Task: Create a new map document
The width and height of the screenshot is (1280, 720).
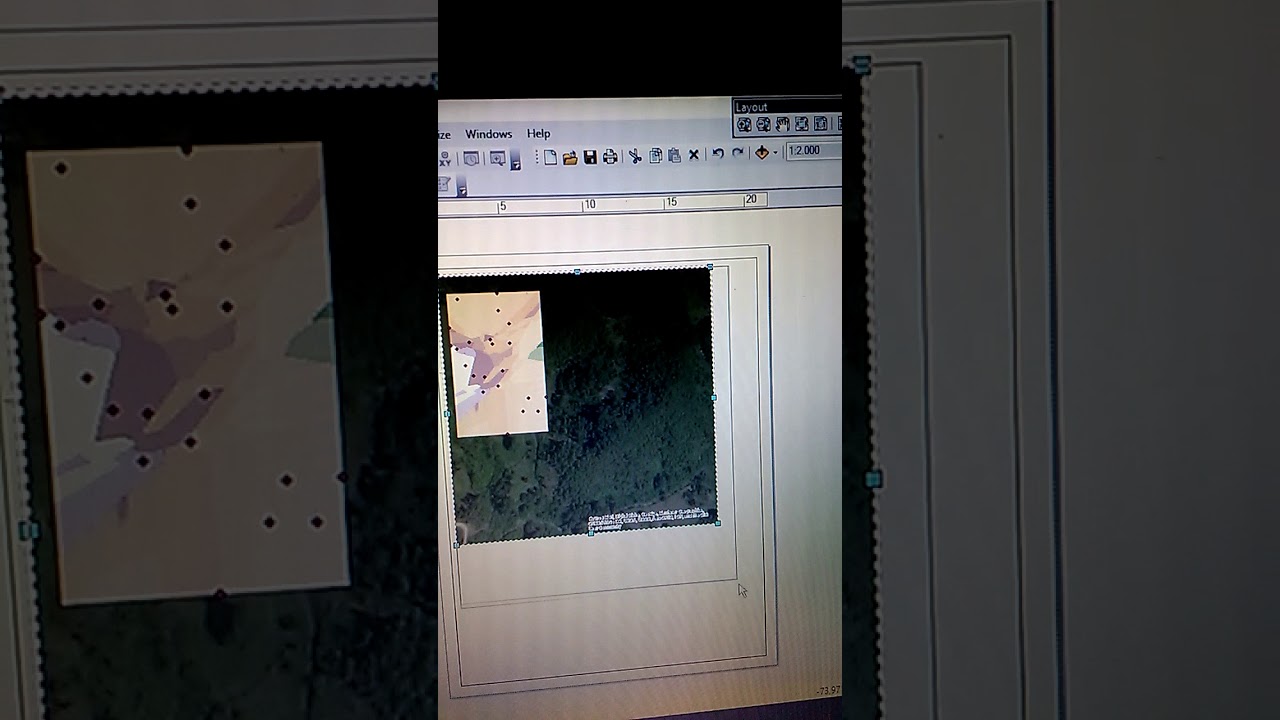Action: coord(550,156)
